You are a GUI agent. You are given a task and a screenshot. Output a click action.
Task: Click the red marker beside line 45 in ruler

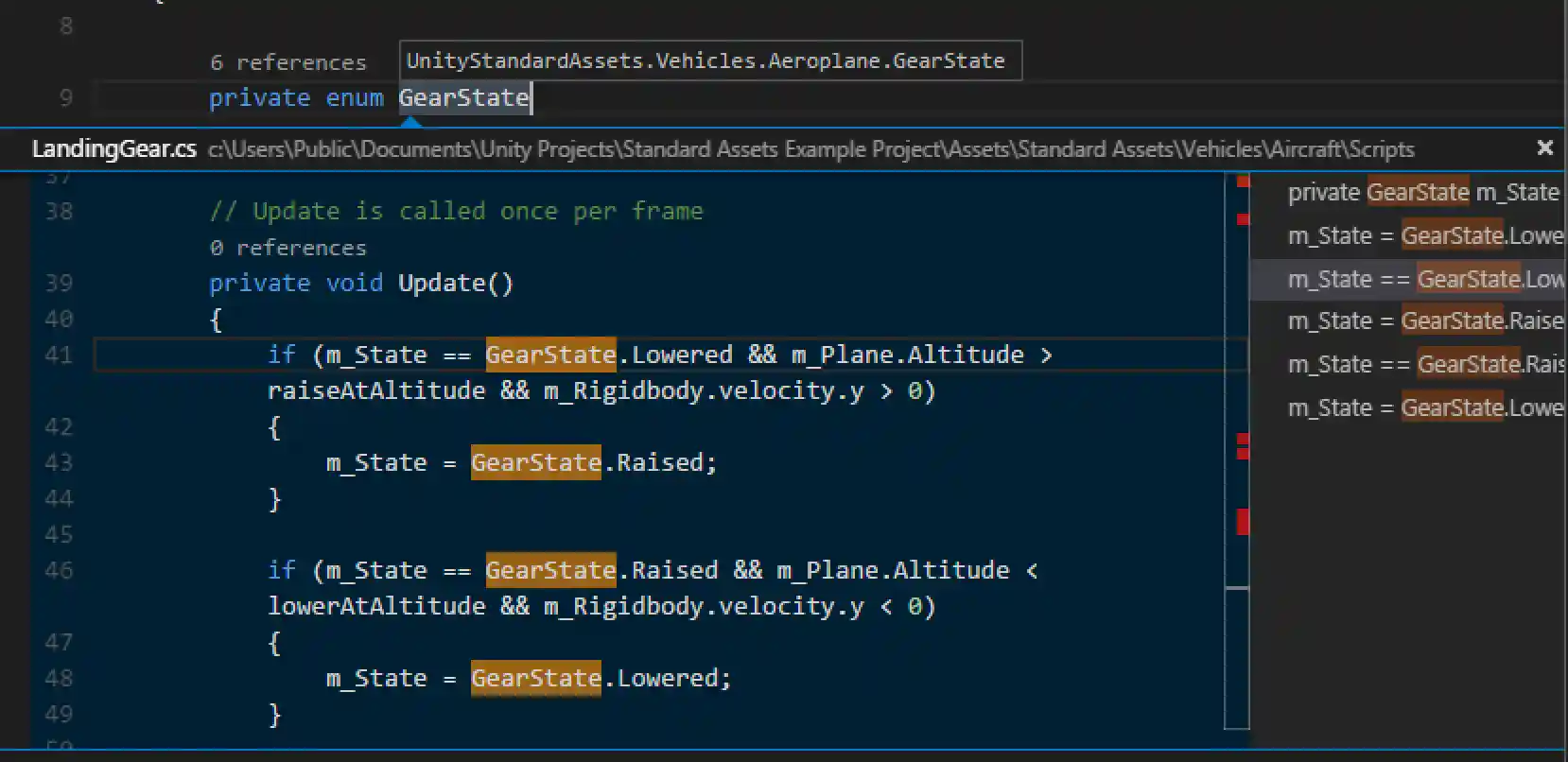pyautogui.click(x=1241, y=519)
